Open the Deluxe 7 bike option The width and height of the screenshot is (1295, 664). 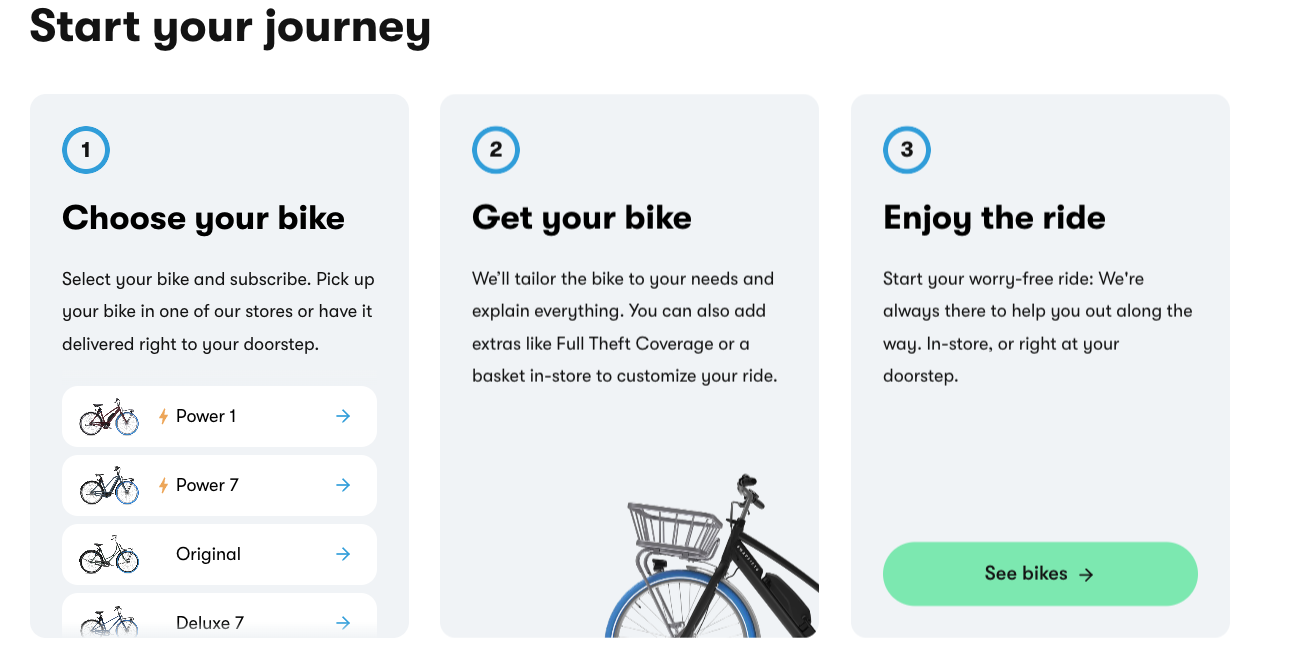(219, 615)
